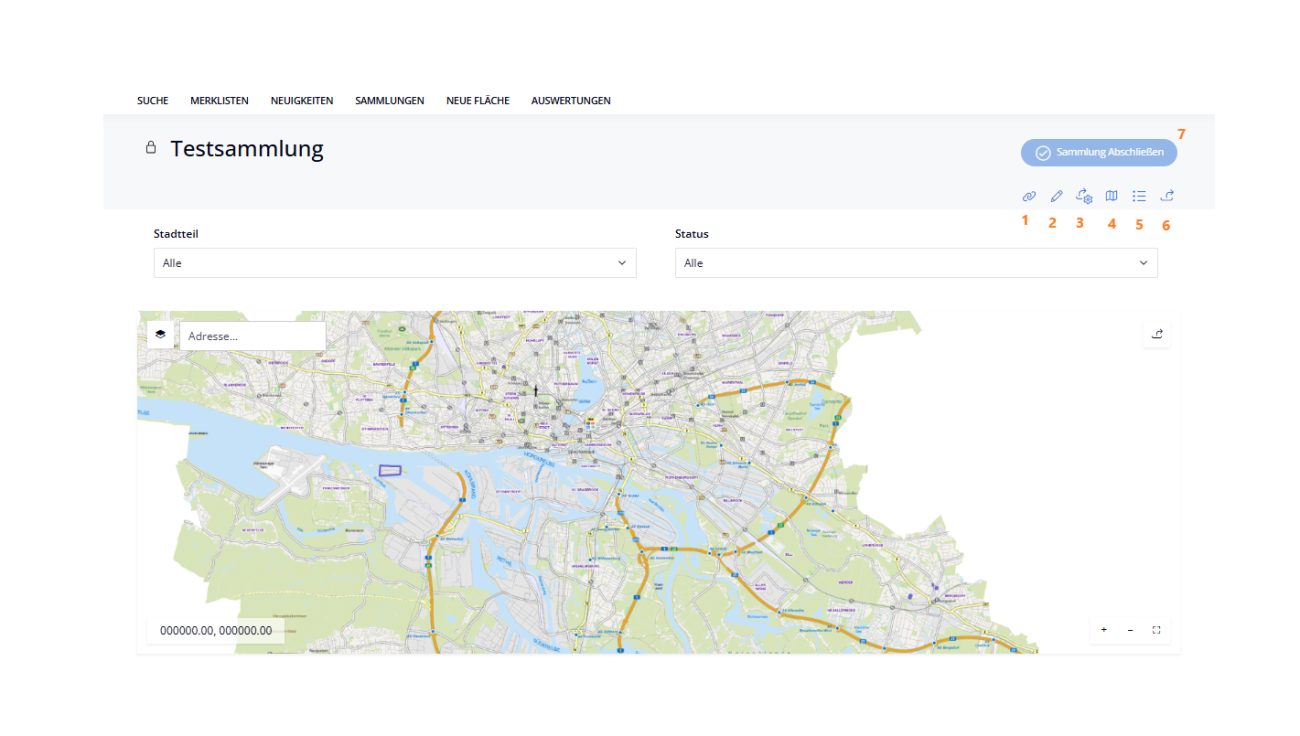The width and height of the screenshot is (1300, 736).
Task: Open the Stadtteil dropdown
Action: point(395,262)
